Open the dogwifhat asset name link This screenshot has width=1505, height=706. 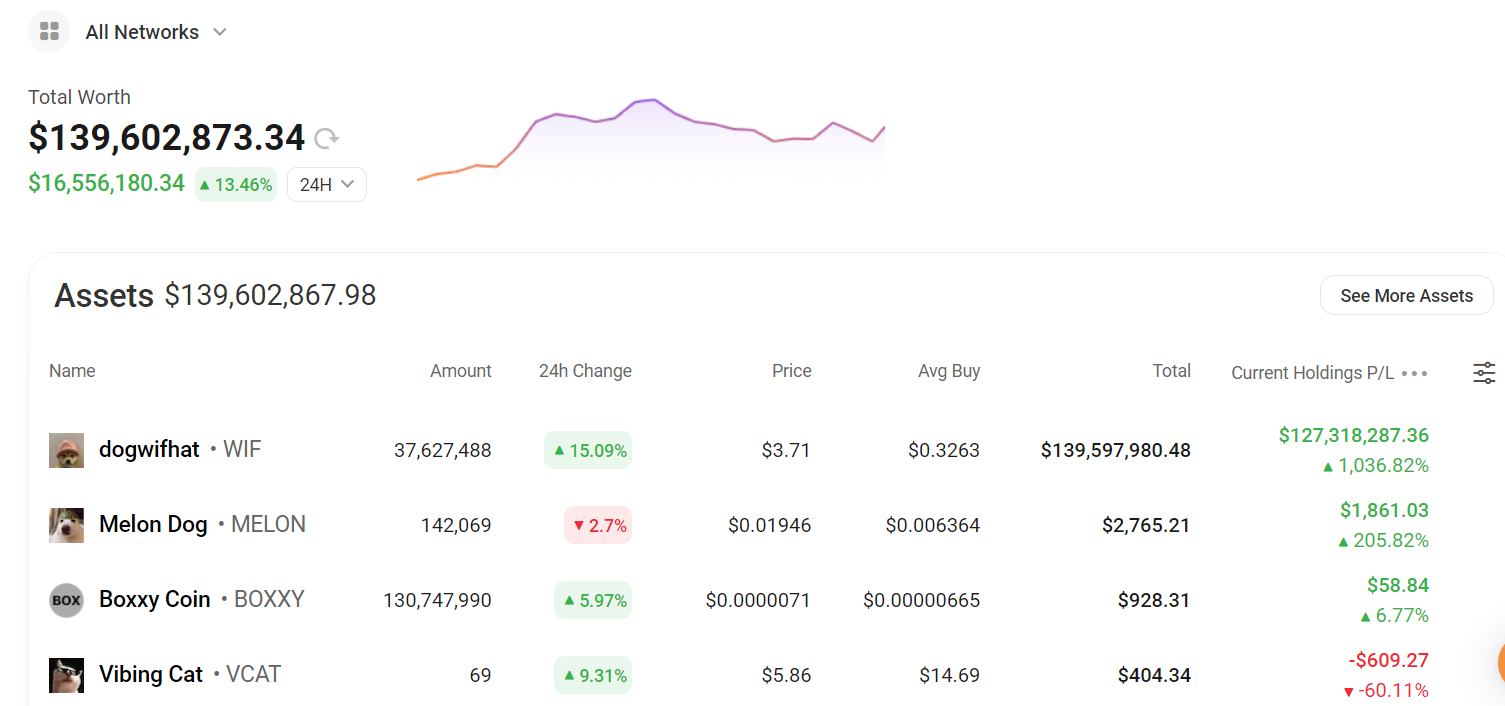point(149,450)
